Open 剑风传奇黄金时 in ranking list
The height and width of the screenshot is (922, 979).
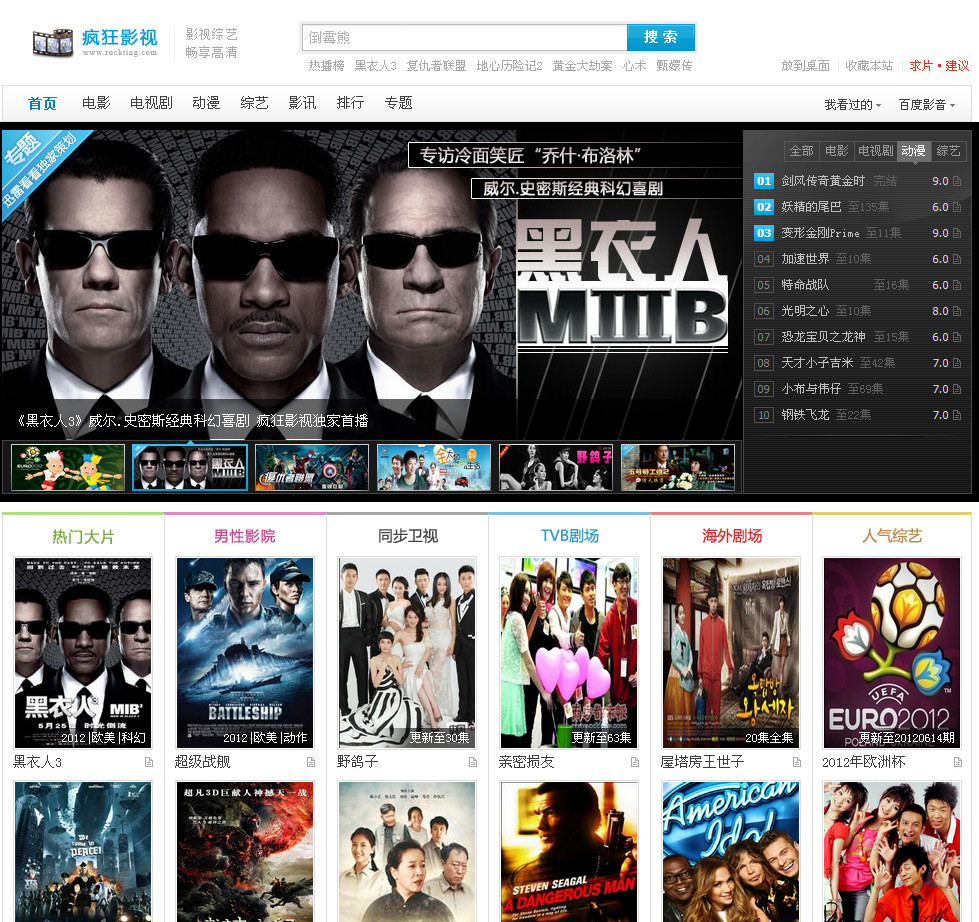(823, 181)
